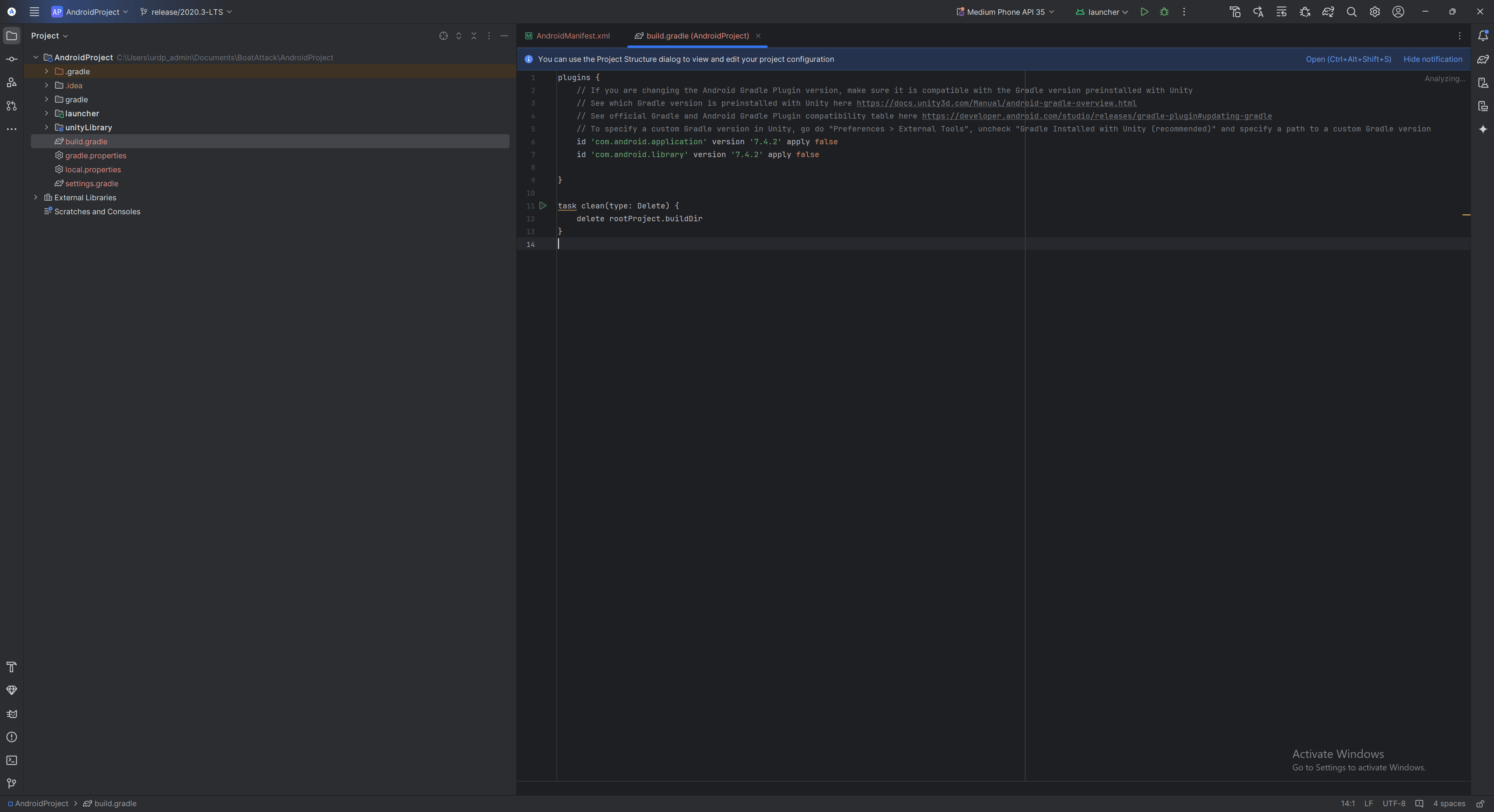Open Notifications bell panel
Screen dimensions: 1494x812
click(1482, 36)
